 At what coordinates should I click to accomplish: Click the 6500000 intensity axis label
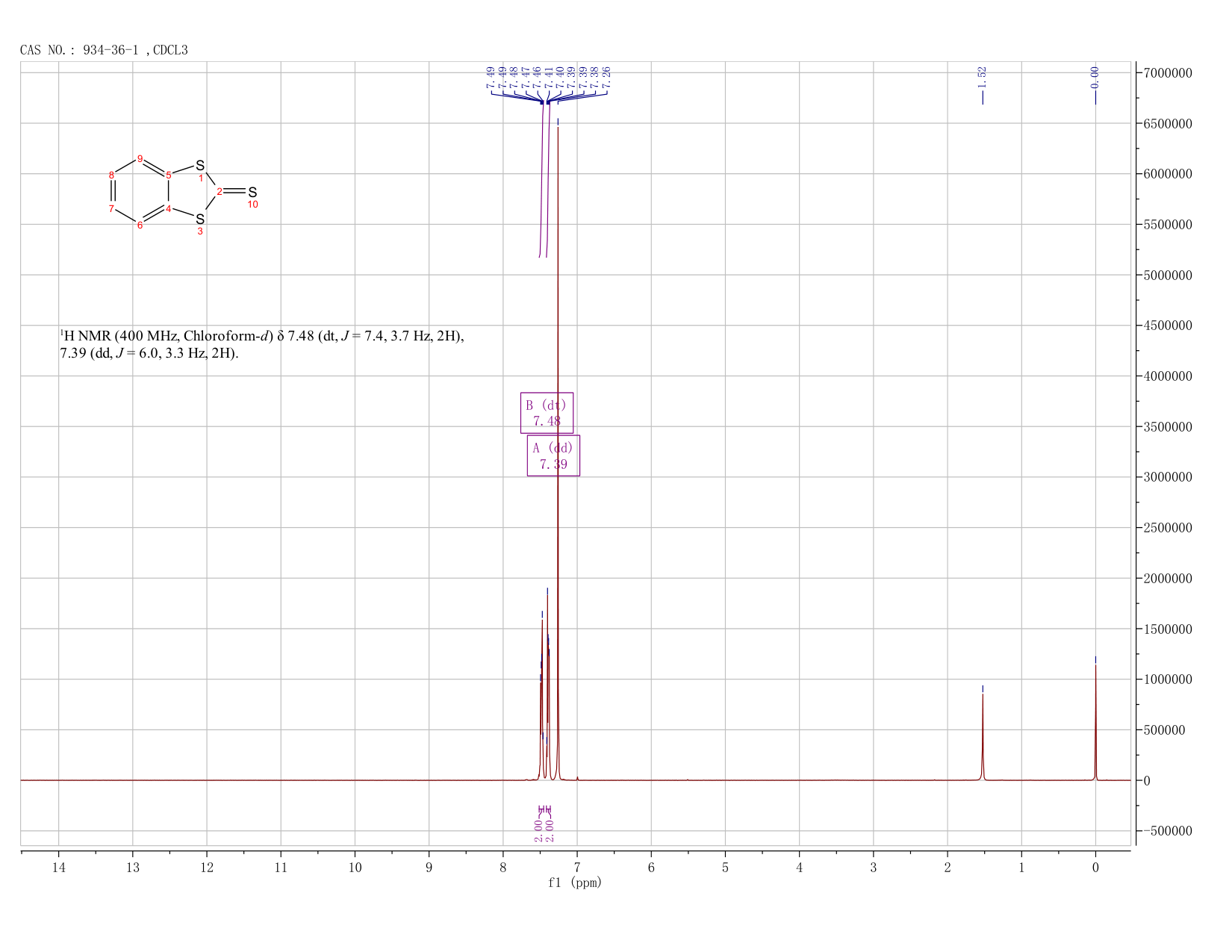click(x=1167, y=123)
